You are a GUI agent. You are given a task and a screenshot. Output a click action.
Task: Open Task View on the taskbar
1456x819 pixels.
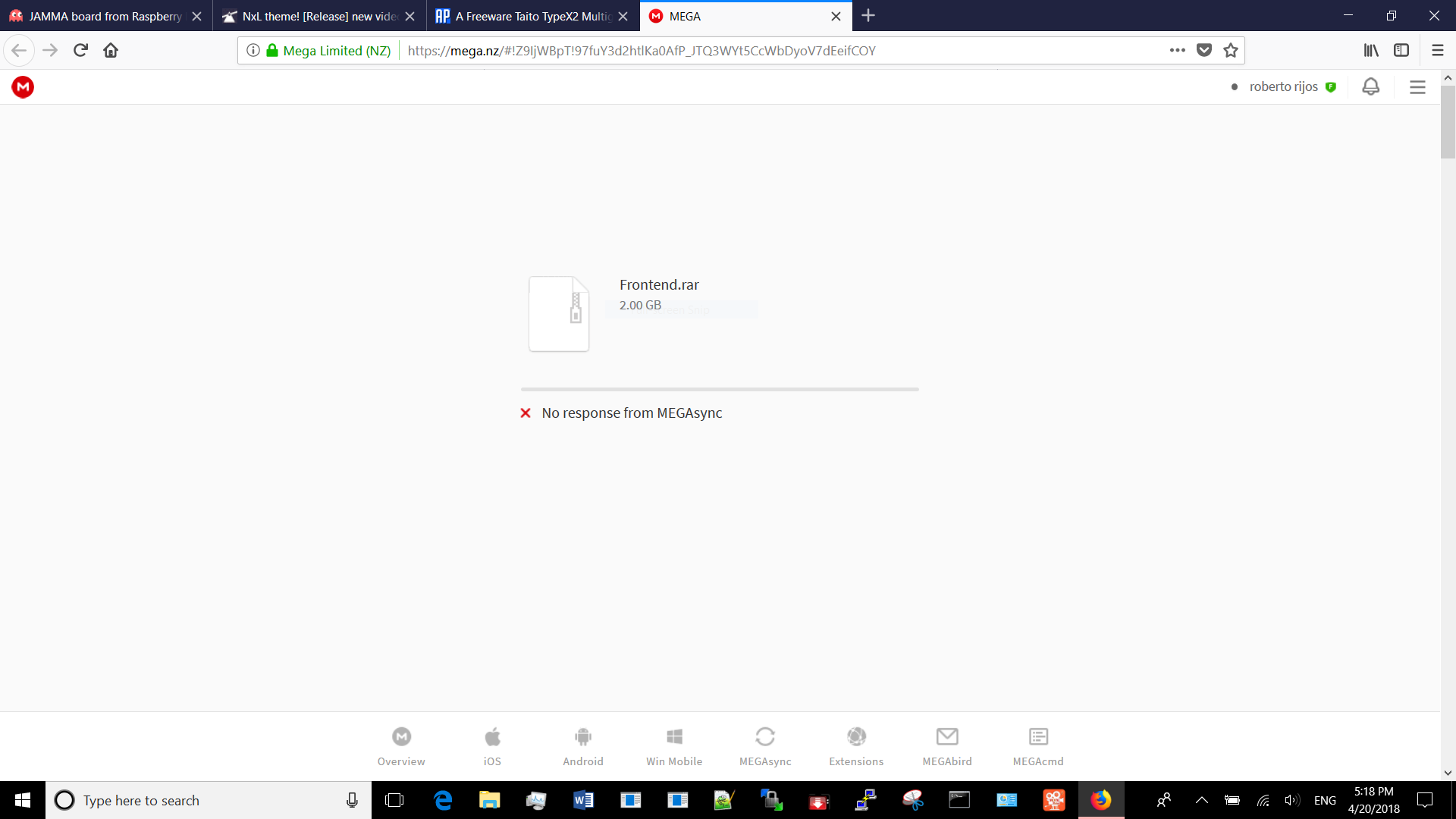click(394, 800)
